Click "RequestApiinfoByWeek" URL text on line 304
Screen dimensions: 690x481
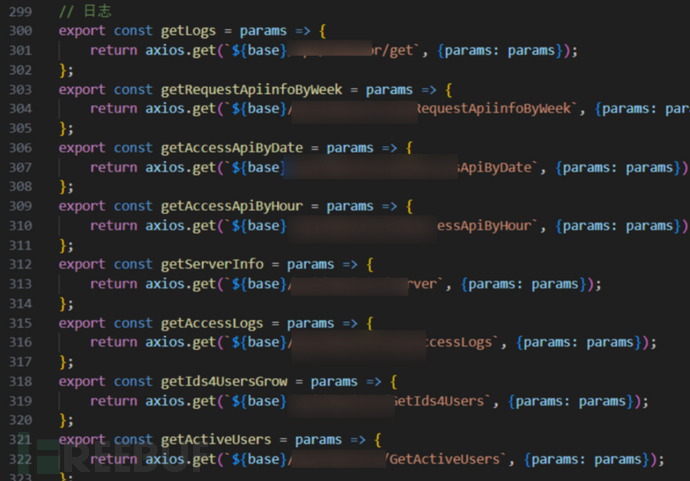(493, 109)
